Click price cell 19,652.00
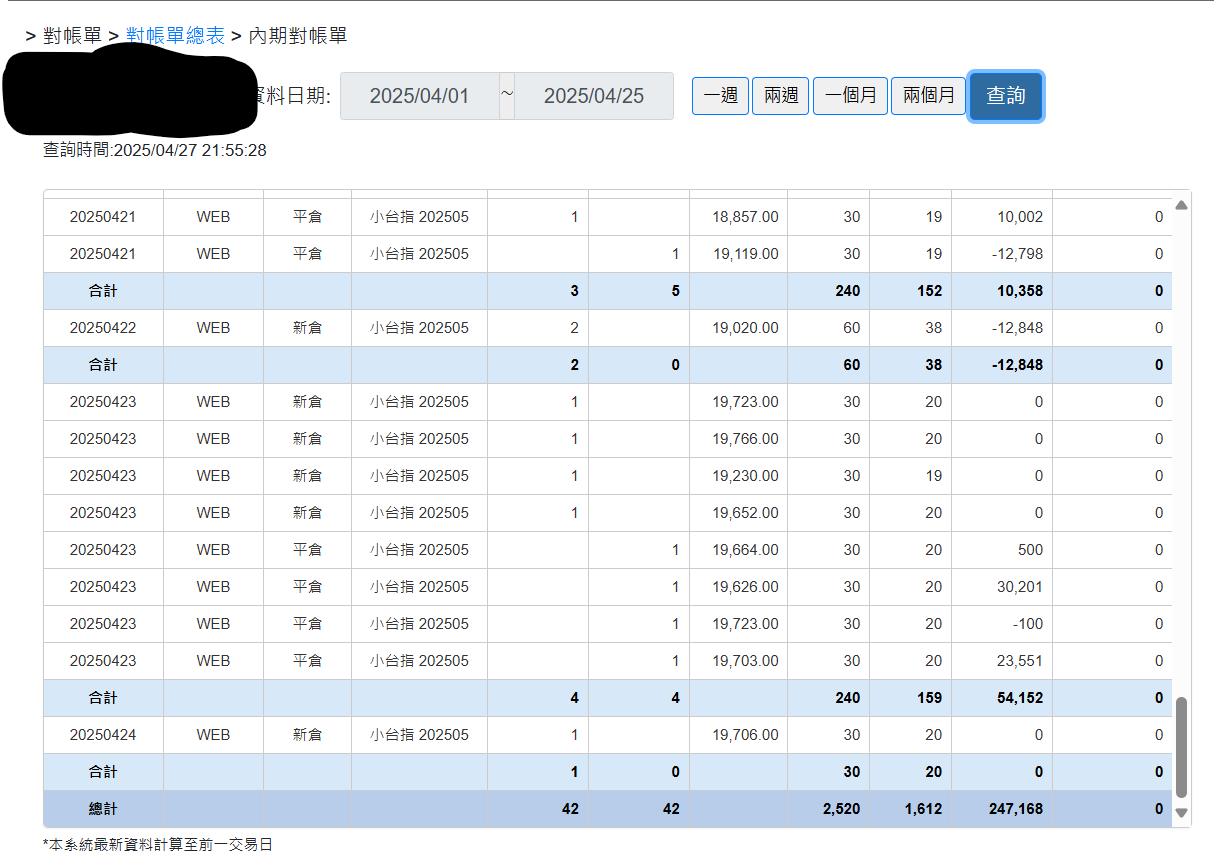This screenshot has width=1214, height=862. click(x=739, y=513)
